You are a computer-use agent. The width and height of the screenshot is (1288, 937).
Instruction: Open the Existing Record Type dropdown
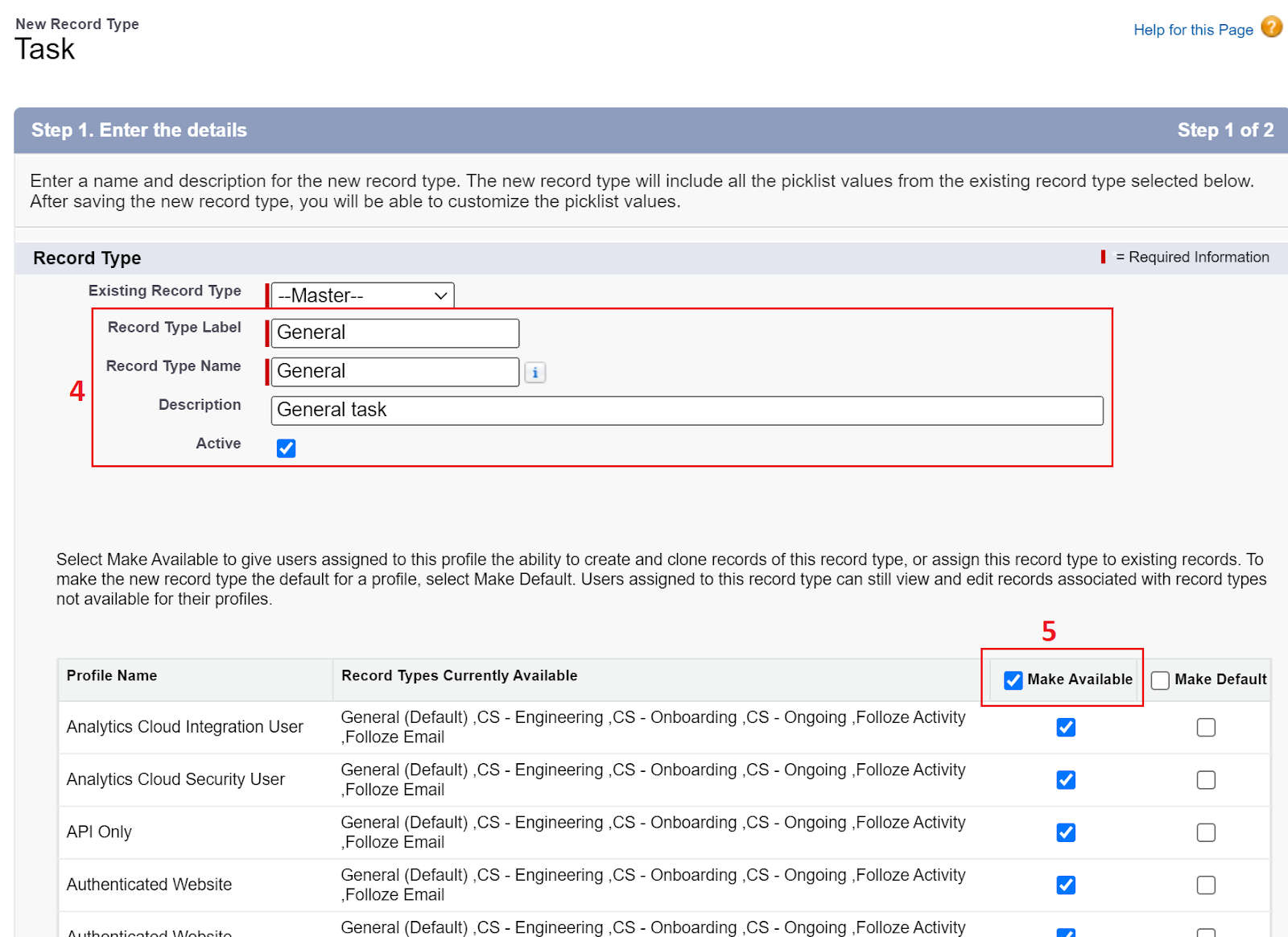click(362, 295)
